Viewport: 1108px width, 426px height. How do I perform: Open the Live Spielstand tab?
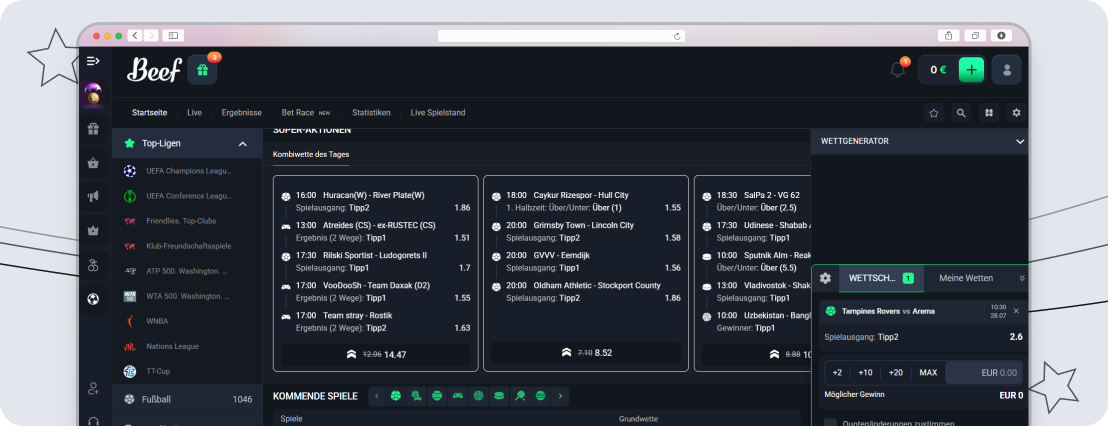click(x=437, y=112)
